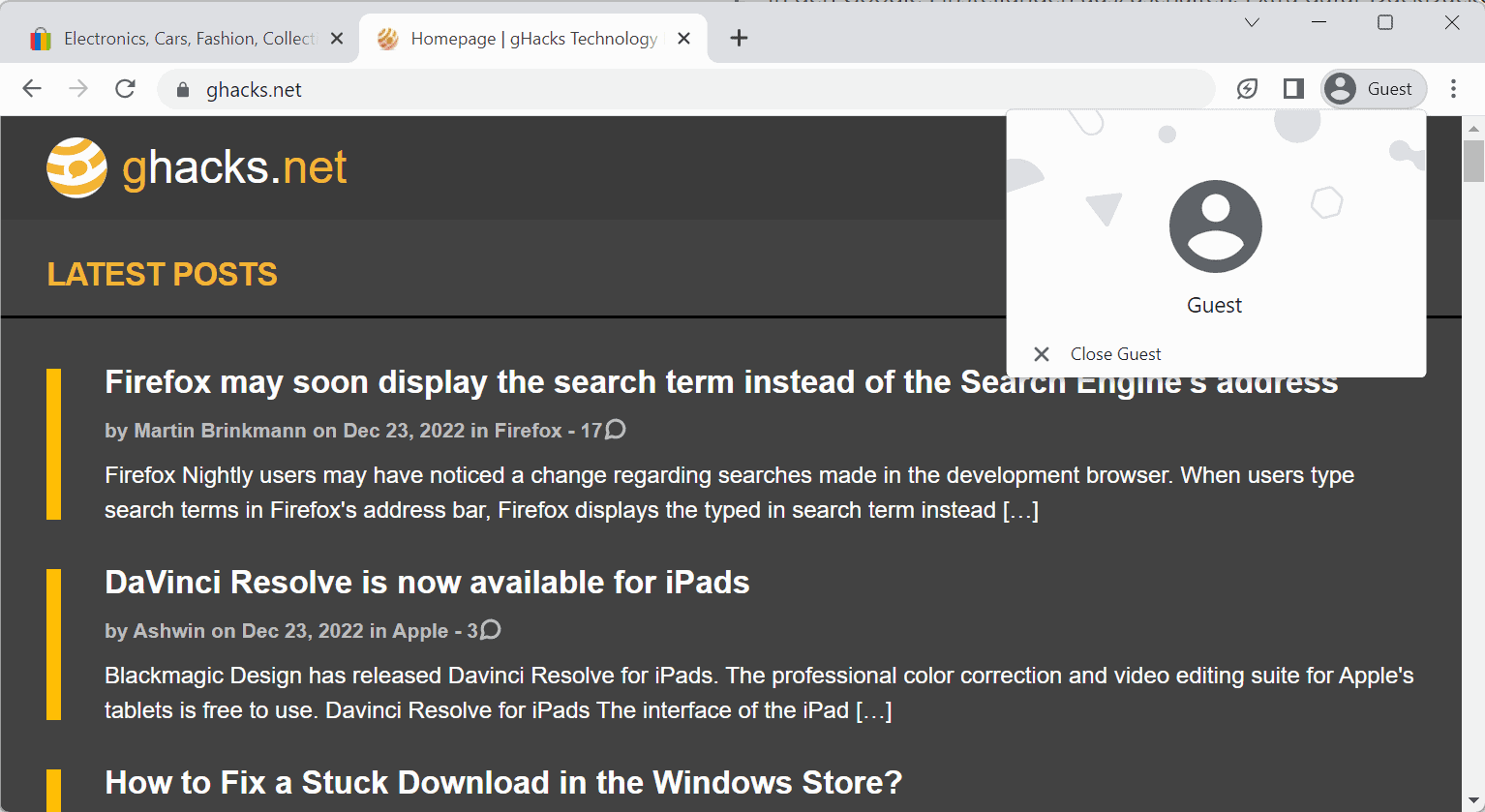Viewport: 1485px width, 812px height.
Task: Reload the current ghacks page
Action: pyautogui.click(x=125, y=89)
